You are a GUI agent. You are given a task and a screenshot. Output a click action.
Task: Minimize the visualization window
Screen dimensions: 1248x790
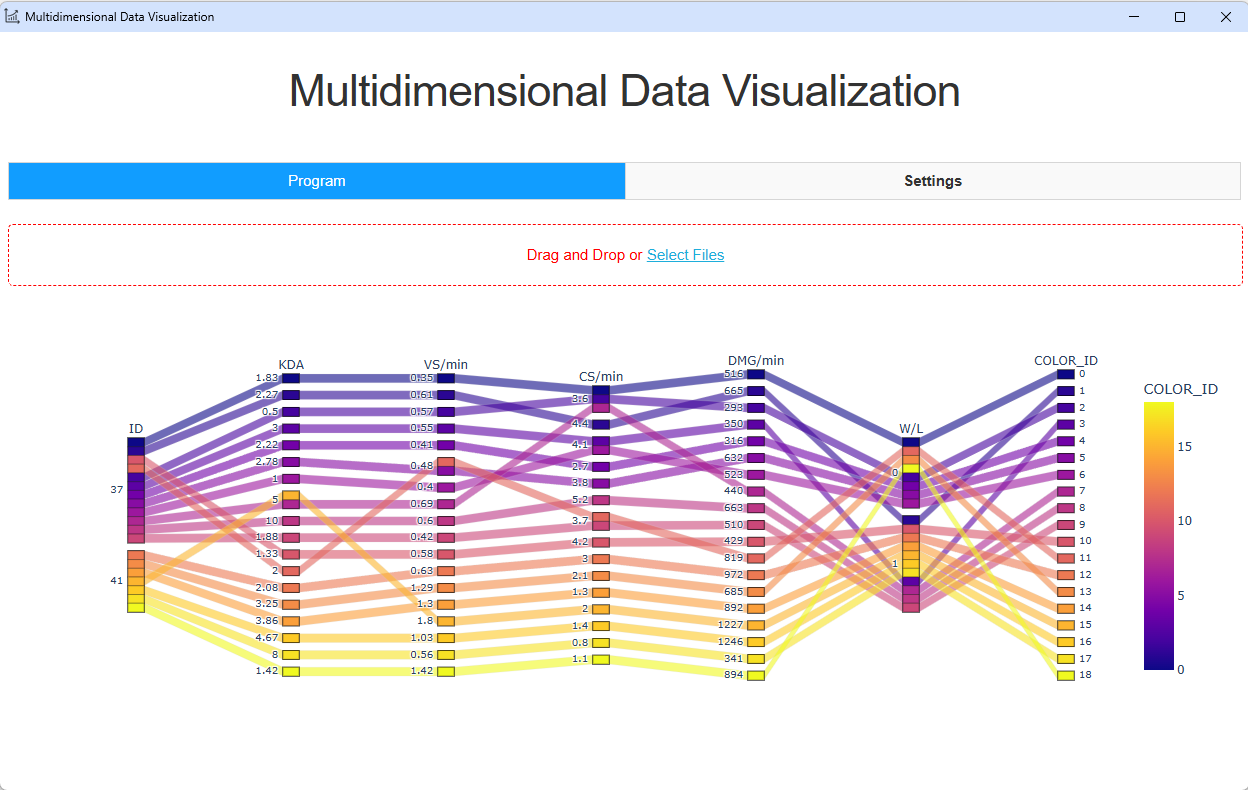tap(1134, 17)
